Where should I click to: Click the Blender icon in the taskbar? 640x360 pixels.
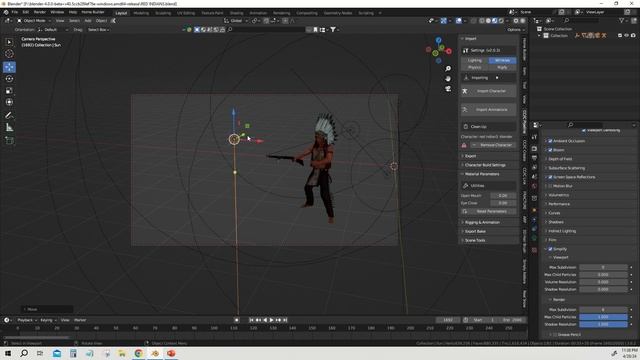click(x=155, y=353)
